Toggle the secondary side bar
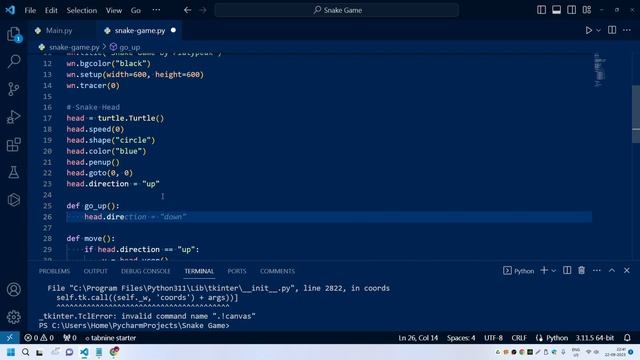Image resolution: width=640 pixels, height=360 pixels. [571, 10]
